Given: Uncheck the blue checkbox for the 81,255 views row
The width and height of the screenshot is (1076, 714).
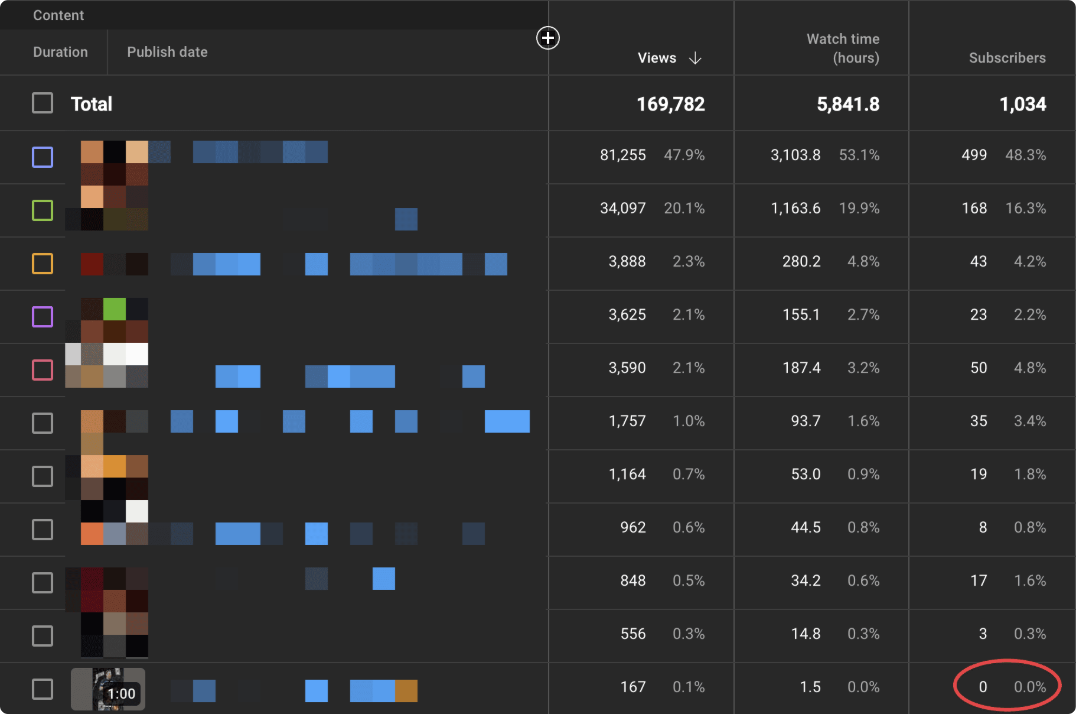Looking at the screenshot, I should tap(42, 157).
